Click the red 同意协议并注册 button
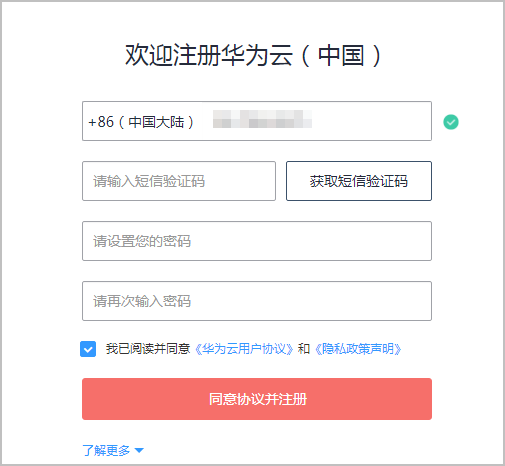Image resolution: width=505 pixels, height=466 pixels. [x=257, y=399]
